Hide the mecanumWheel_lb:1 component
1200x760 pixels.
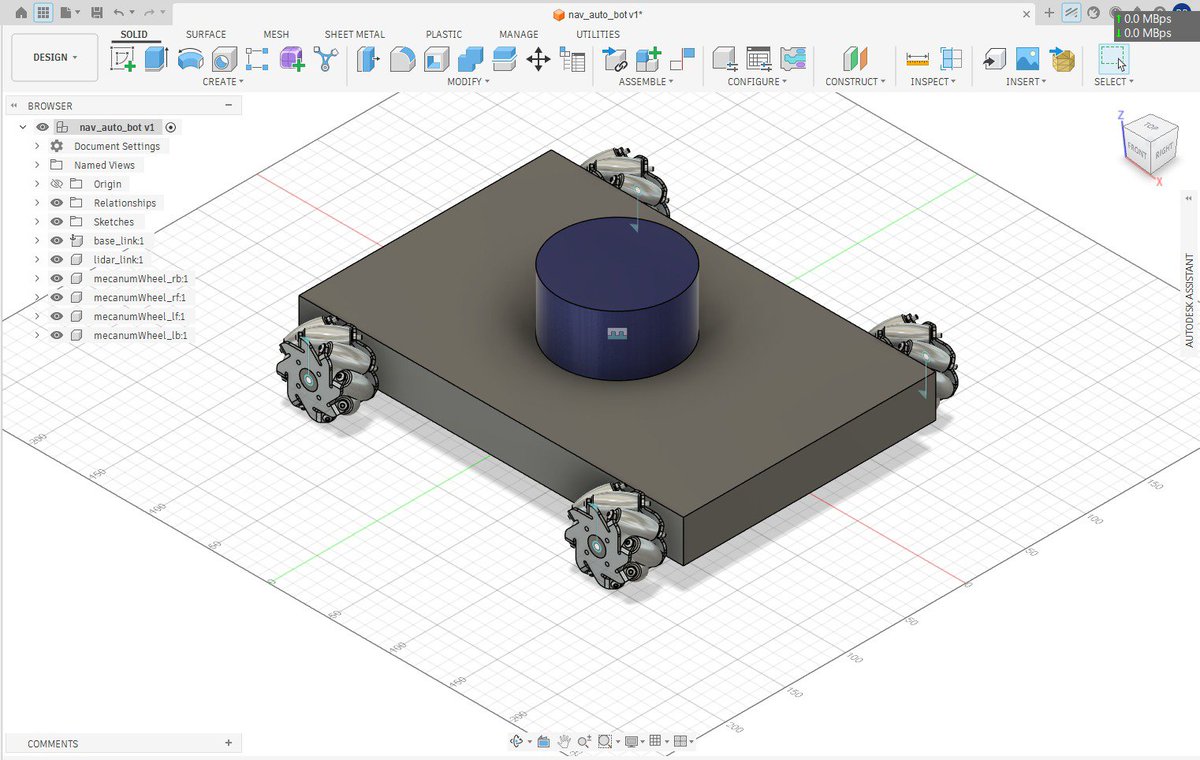[56, 336]
